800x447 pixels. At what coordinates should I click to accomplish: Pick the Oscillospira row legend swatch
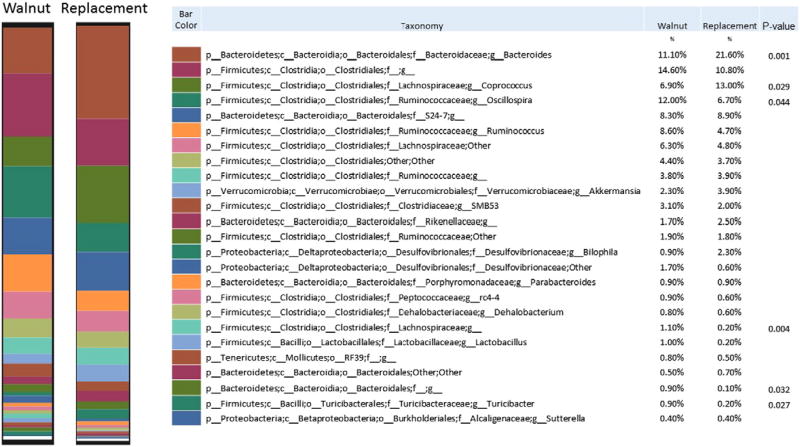pos(186,100)
